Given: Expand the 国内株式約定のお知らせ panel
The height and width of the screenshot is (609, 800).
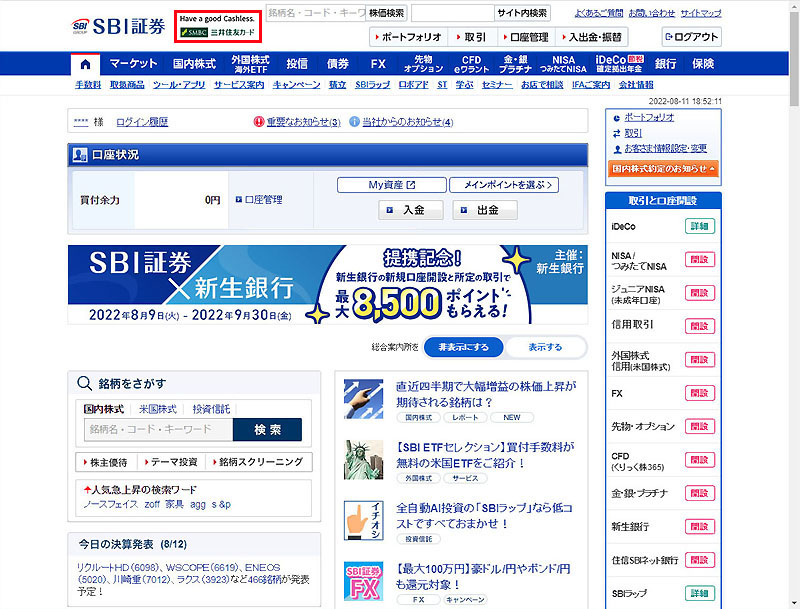Looking at the screenshot, I should pos(662,169).
